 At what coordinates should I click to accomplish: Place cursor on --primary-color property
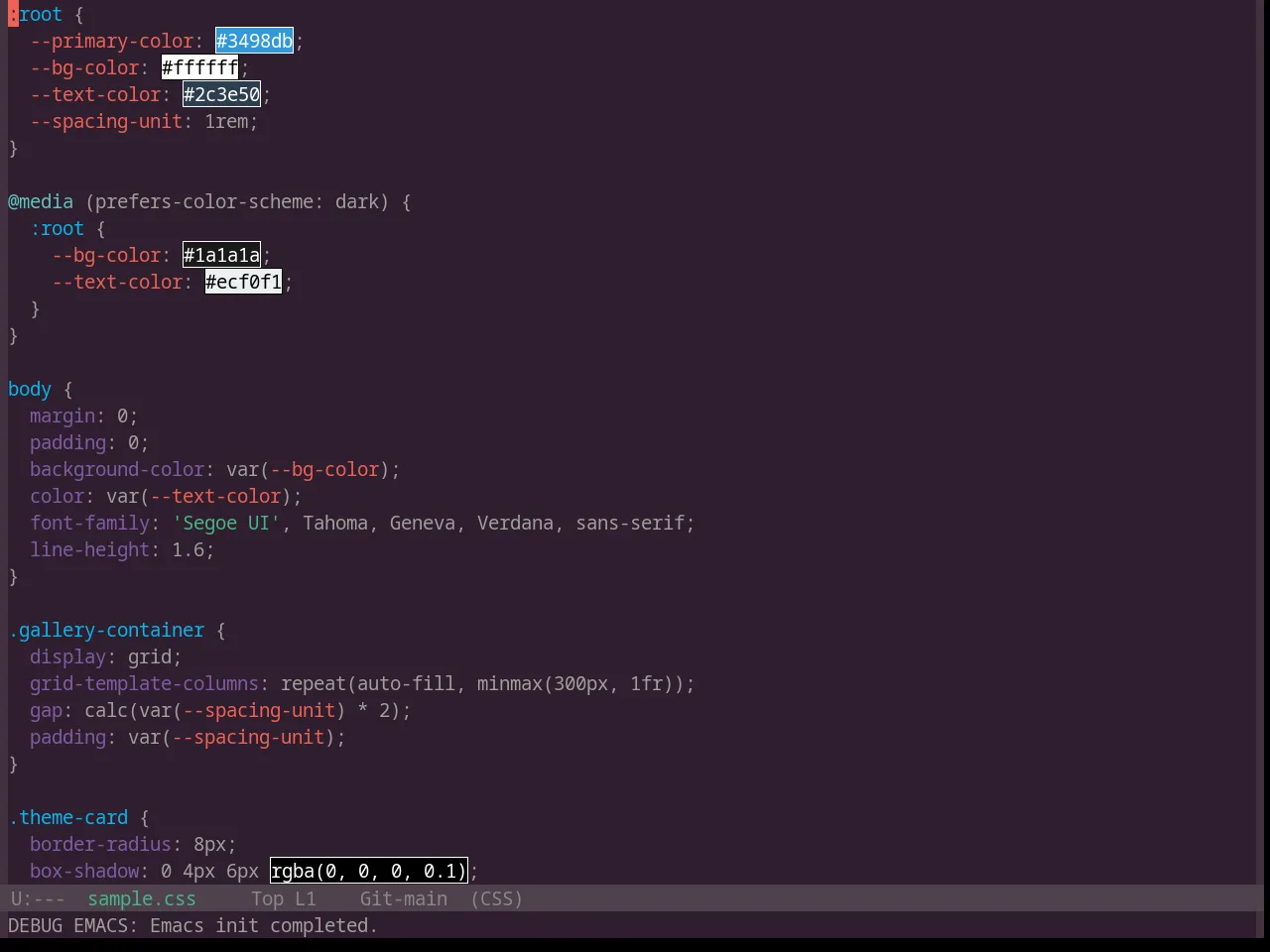pyautogui.click(x=112, y=41)
